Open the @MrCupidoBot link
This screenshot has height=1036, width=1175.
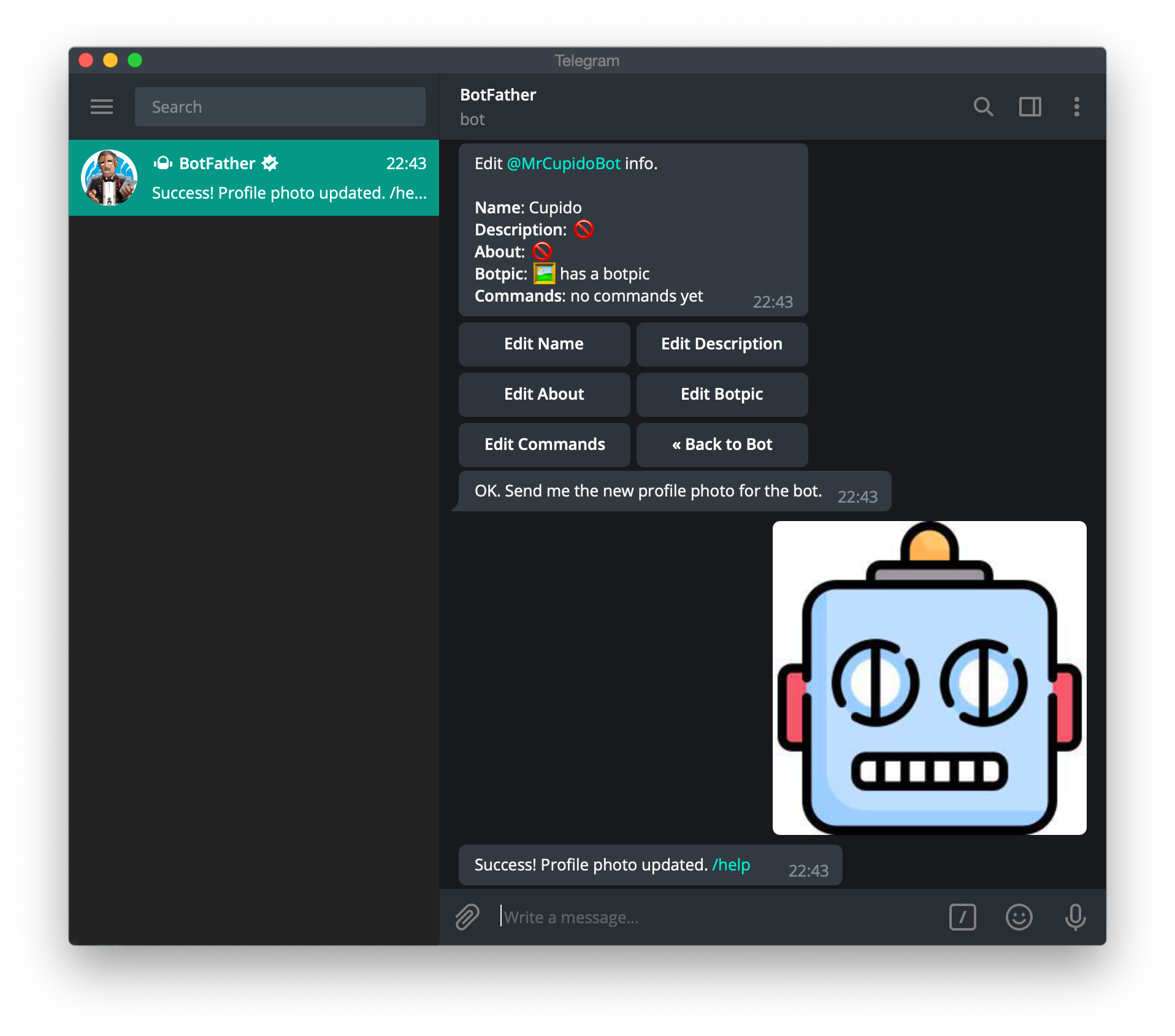[564, 164]
